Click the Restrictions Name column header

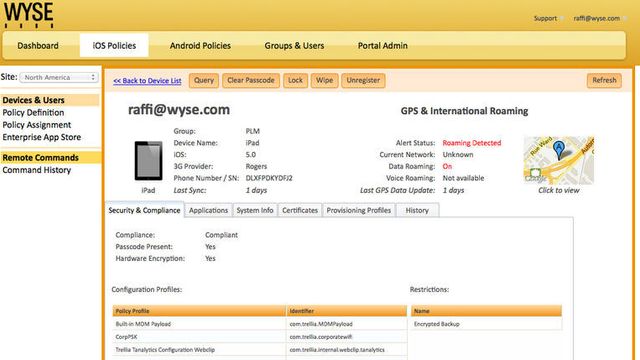coord(486,311)
